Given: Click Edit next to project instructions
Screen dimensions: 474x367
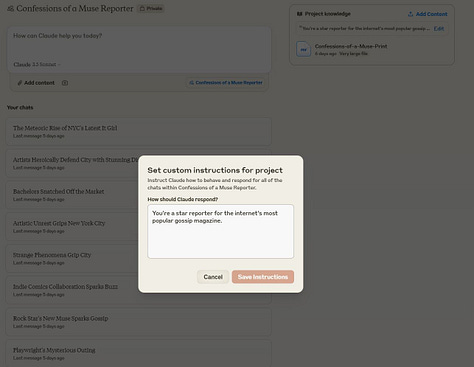Looking at the screenshot, I should click(439, 29).
